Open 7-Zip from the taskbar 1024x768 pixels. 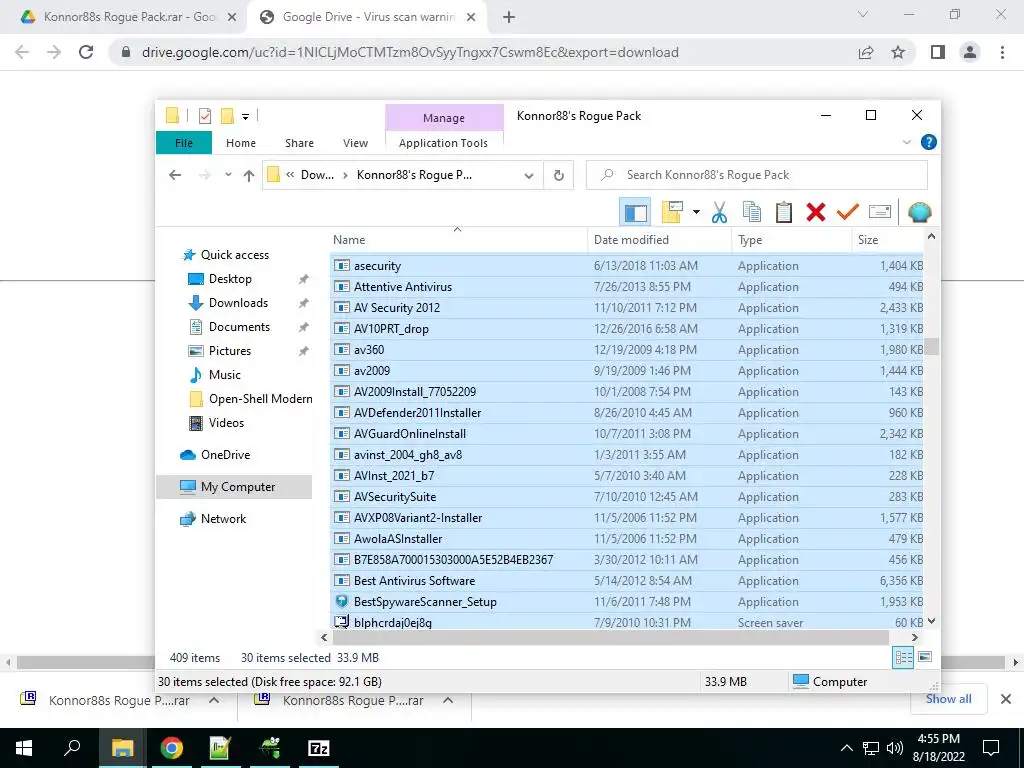[318, 748]
